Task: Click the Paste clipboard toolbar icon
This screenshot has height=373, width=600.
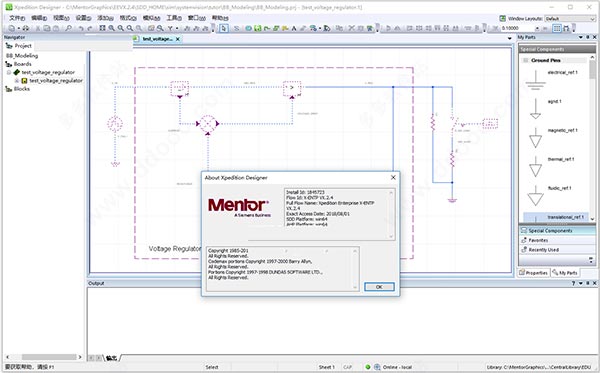Action: 56,28
